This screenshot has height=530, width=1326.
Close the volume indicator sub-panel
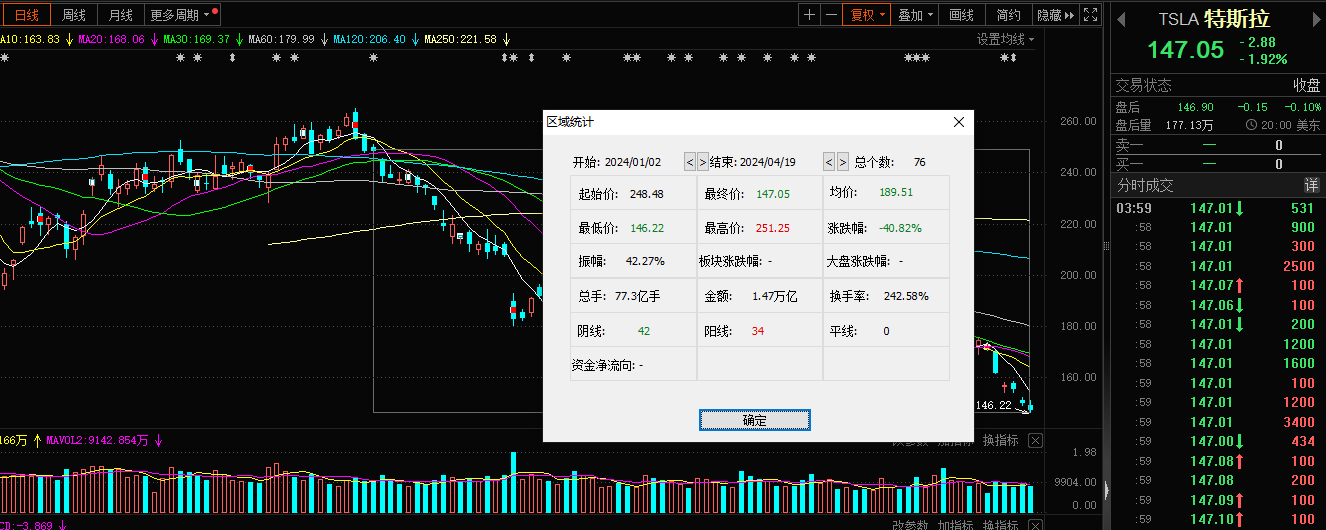click(x=1035, y=440)
